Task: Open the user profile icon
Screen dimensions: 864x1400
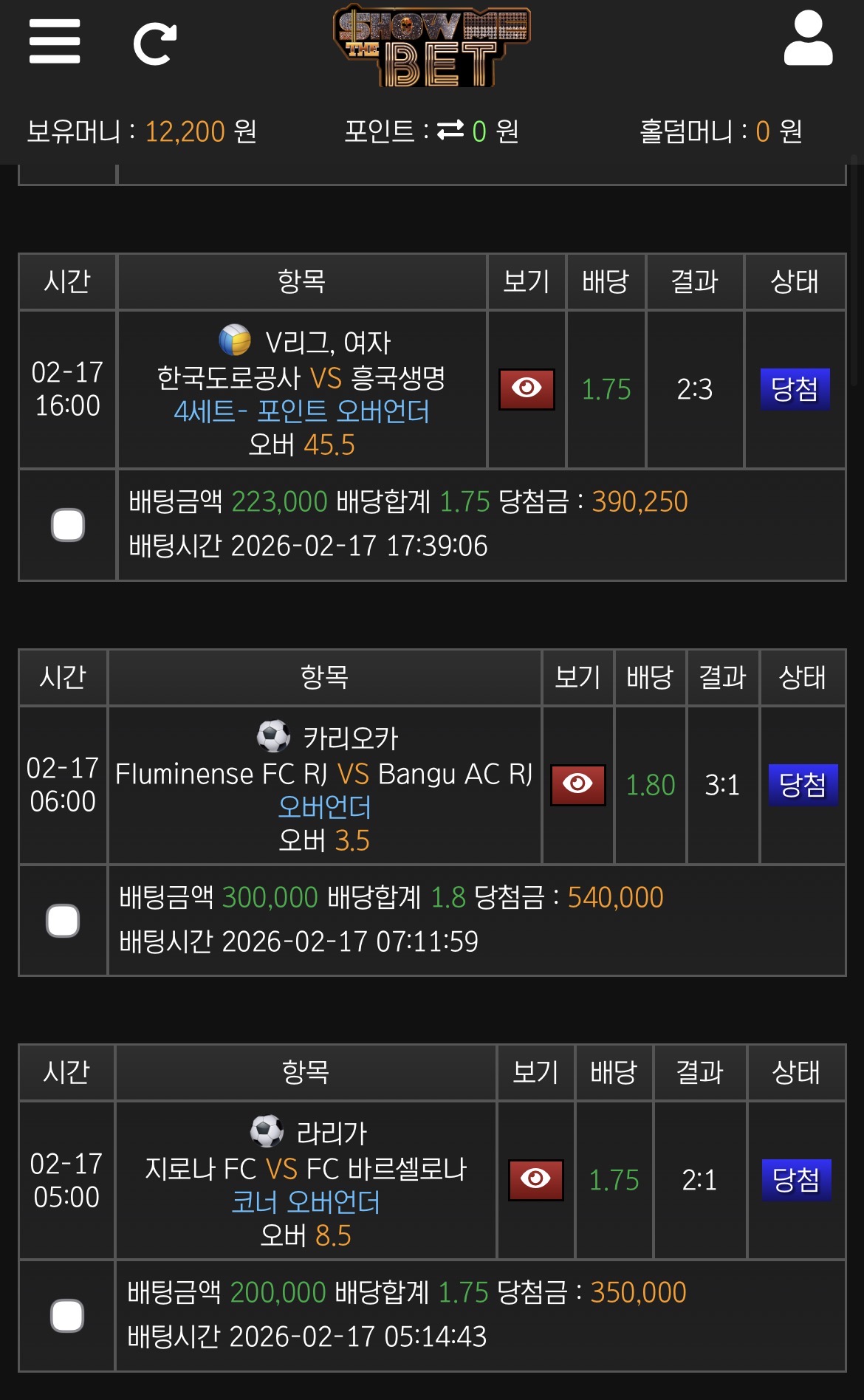Action: click(x=808, y=40)
